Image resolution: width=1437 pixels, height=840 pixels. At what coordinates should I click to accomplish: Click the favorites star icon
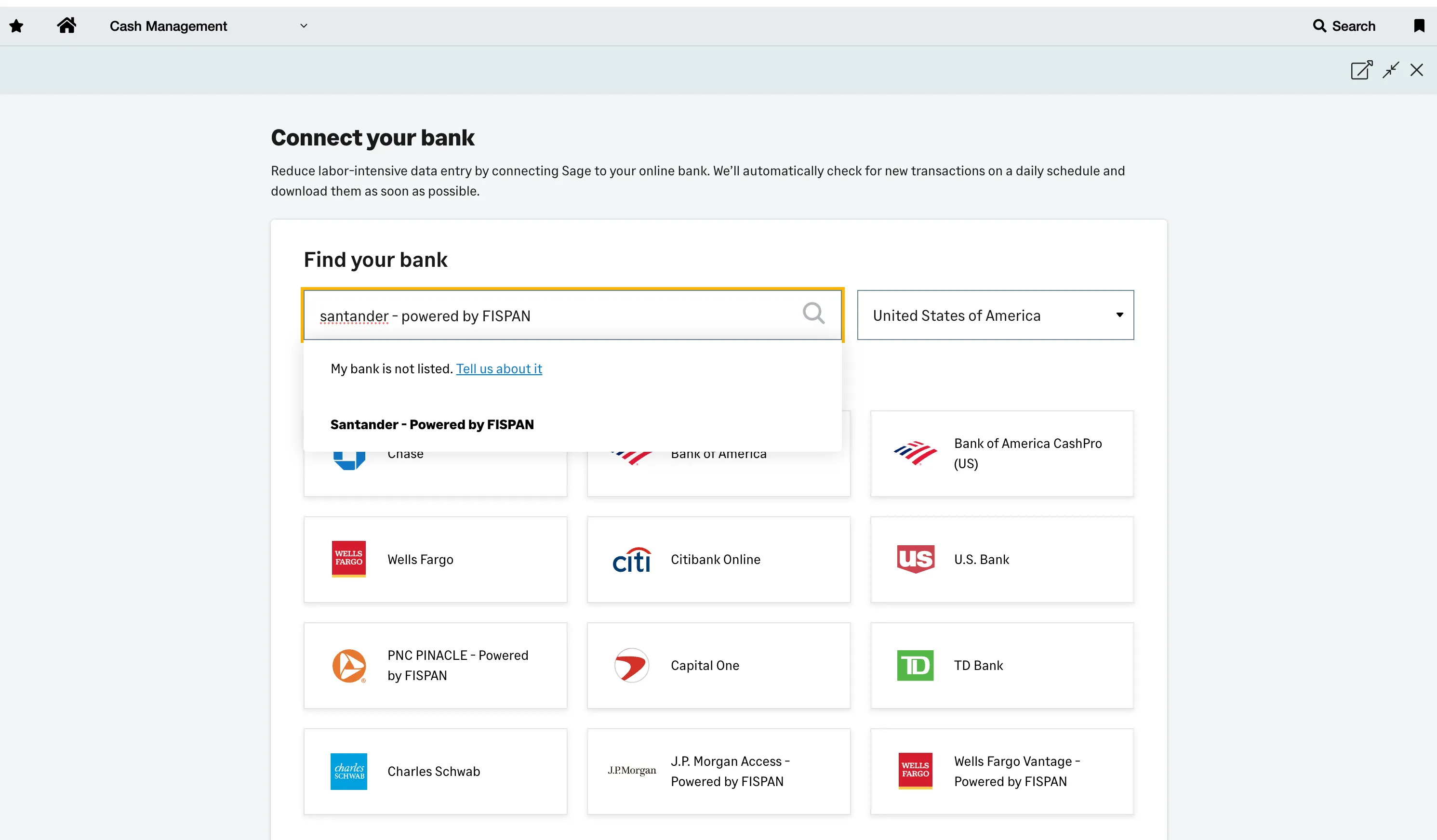pos(16,26)
